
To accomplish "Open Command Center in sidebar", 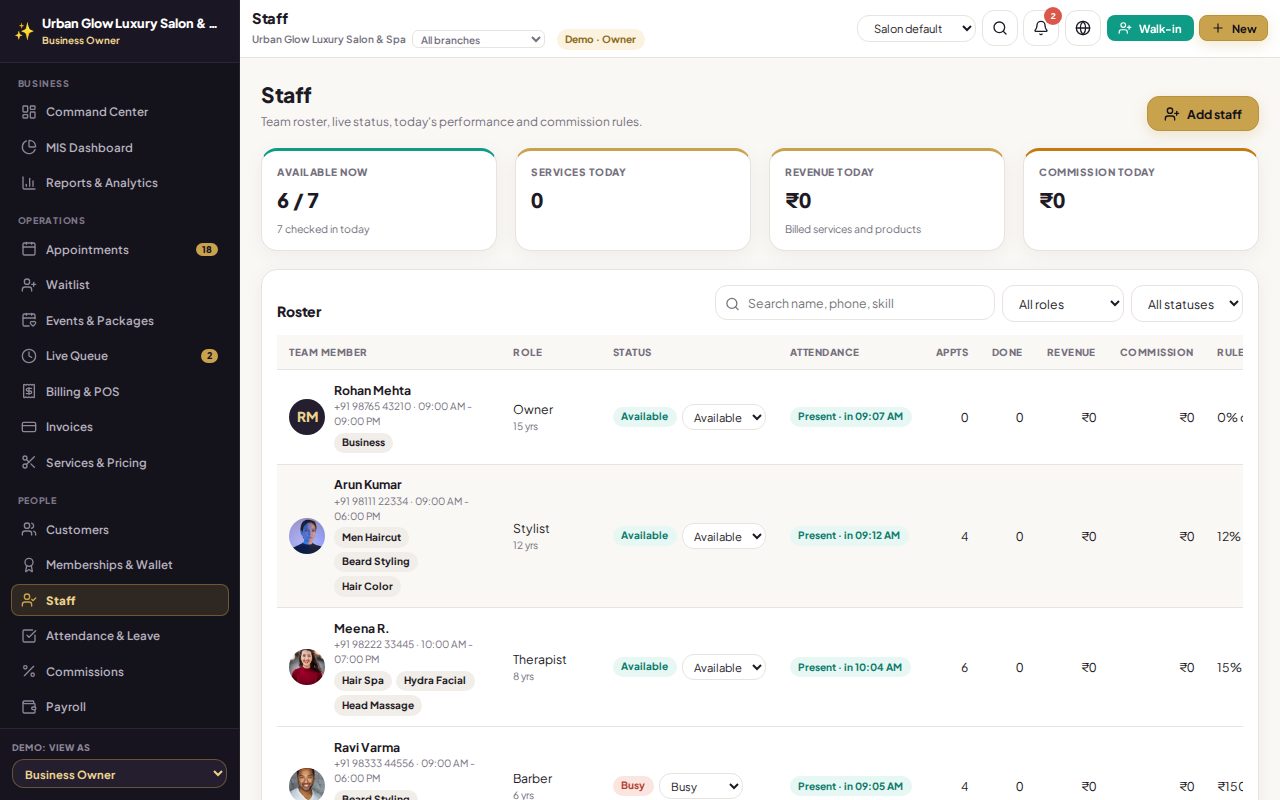I will [120, 112].
